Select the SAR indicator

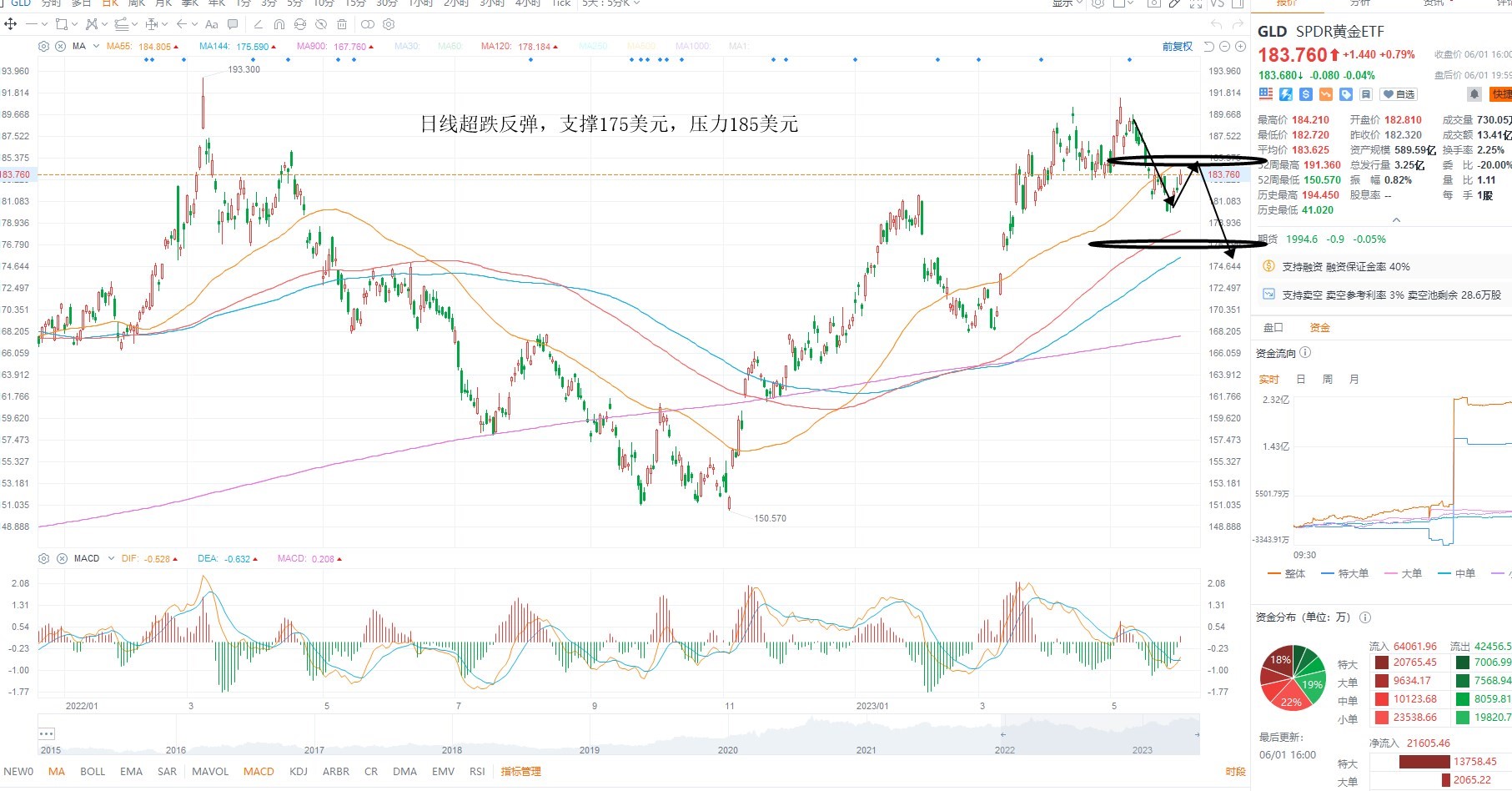tap(167, 772)
